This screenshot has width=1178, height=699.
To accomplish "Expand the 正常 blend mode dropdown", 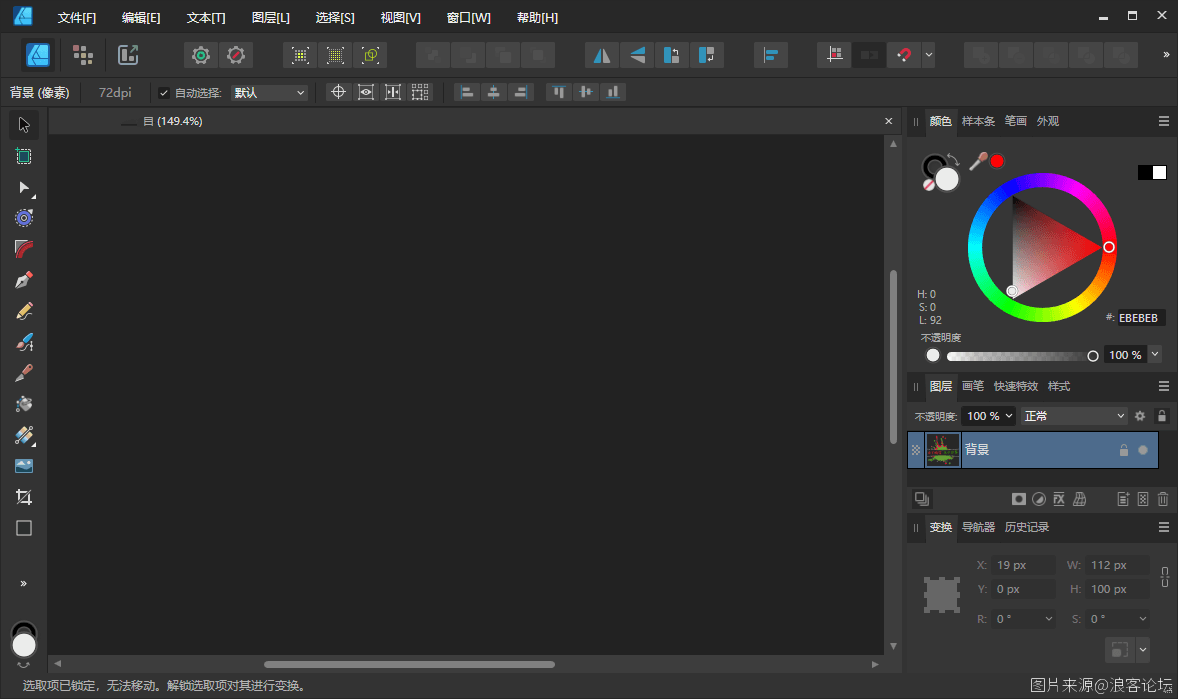I will click(1074, 416).
